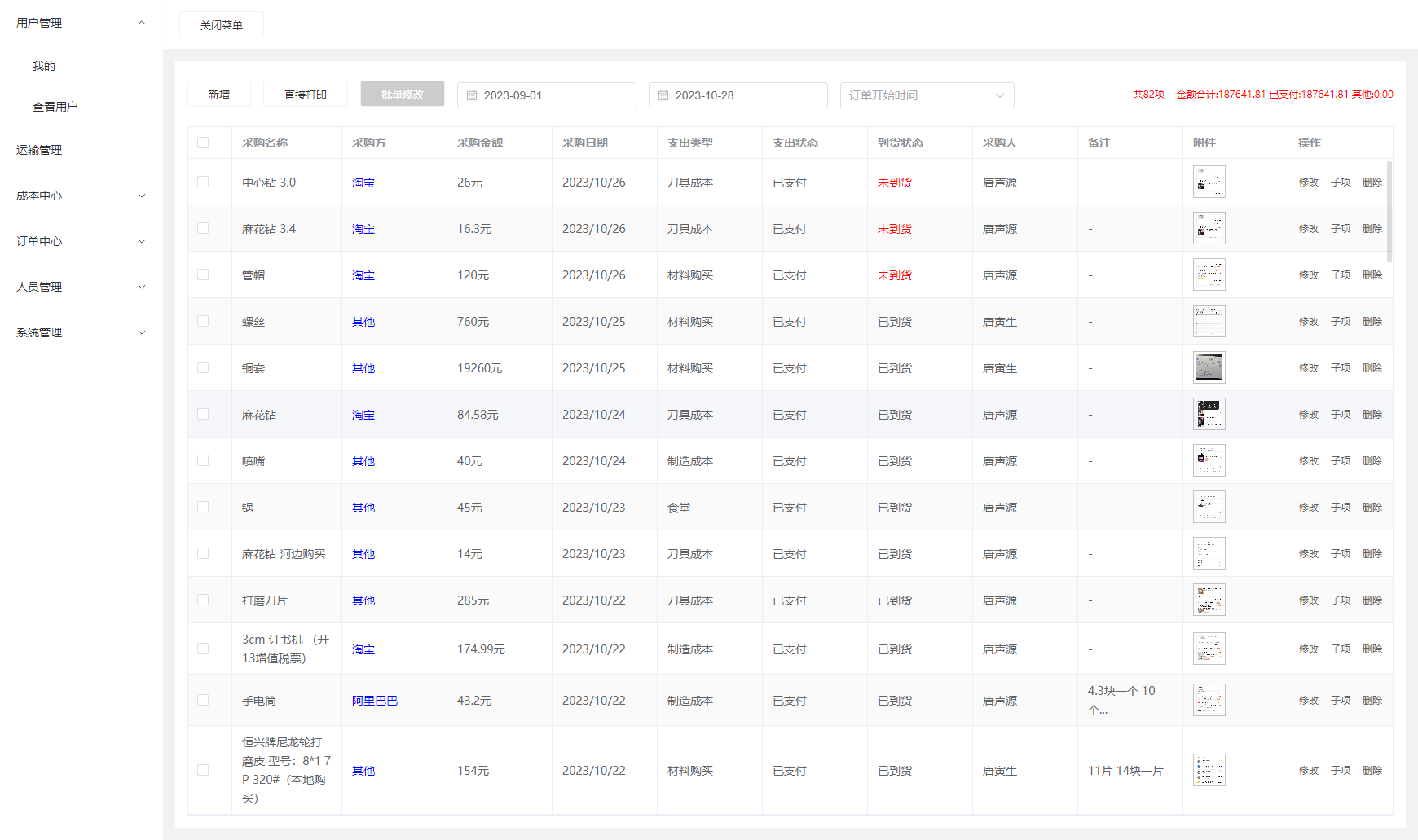
Task: Expand the 订单中心 sidebar menu
Action: coord(81,241)
